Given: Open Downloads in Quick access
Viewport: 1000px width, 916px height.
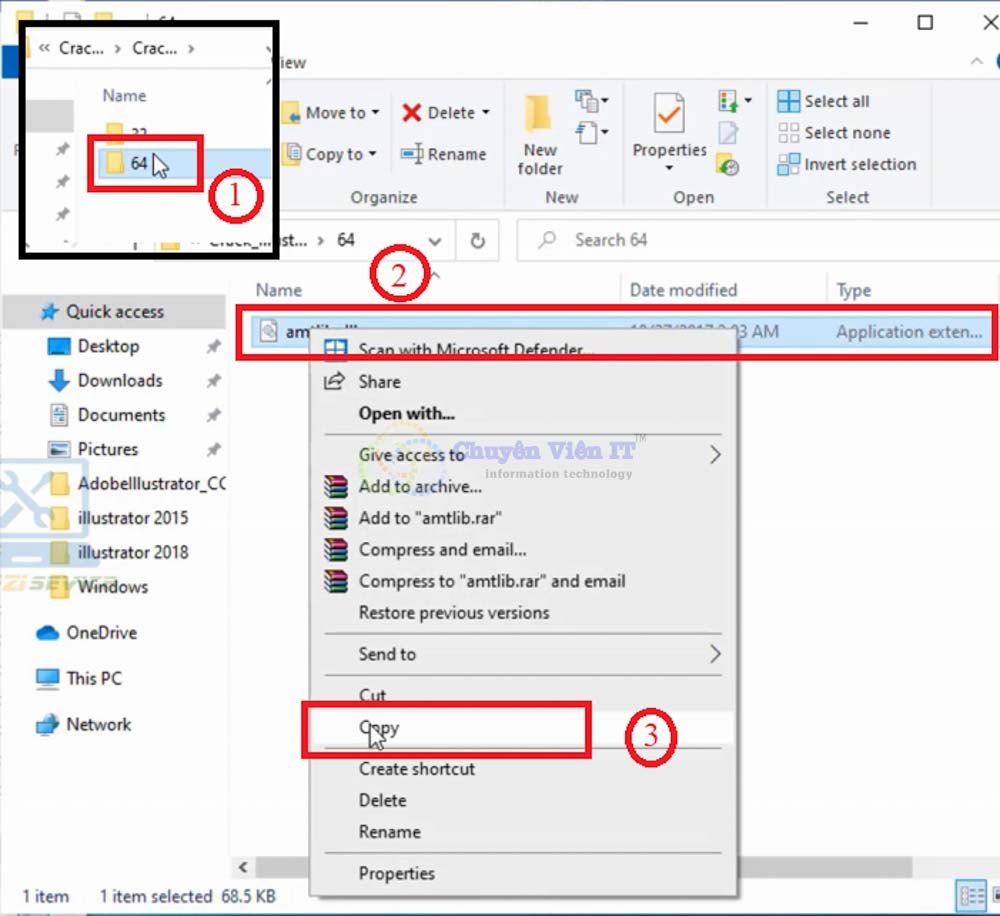Looking at the screenshot, I should [119, 381].
